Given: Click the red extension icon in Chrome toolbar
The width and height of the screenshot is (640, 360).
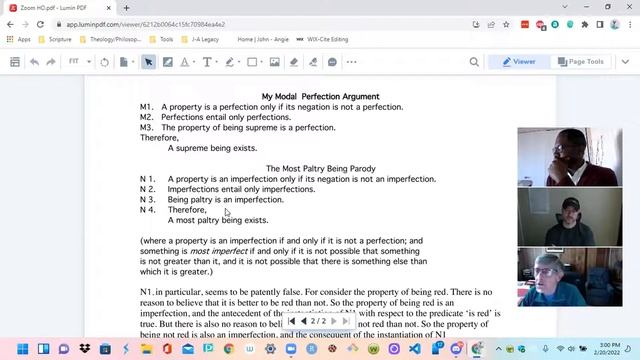Looking at the screenshot, I should click(525, 24).
